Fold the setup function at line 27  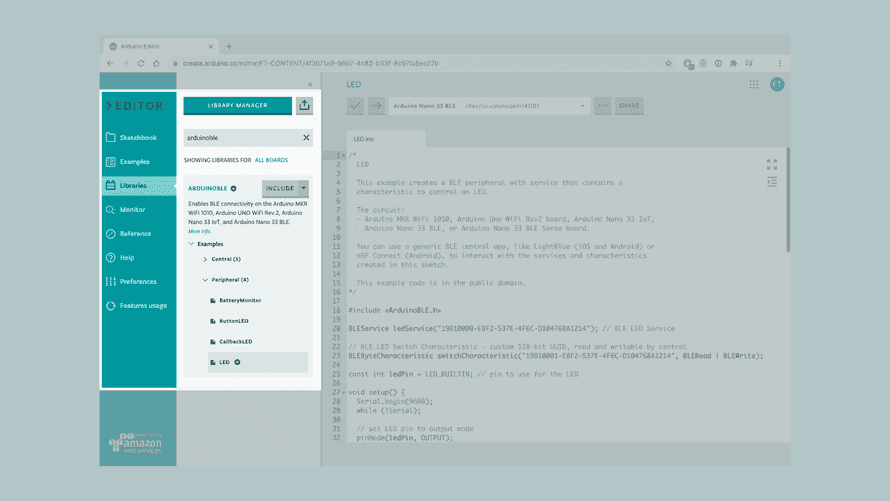click(x=344, y=393)
